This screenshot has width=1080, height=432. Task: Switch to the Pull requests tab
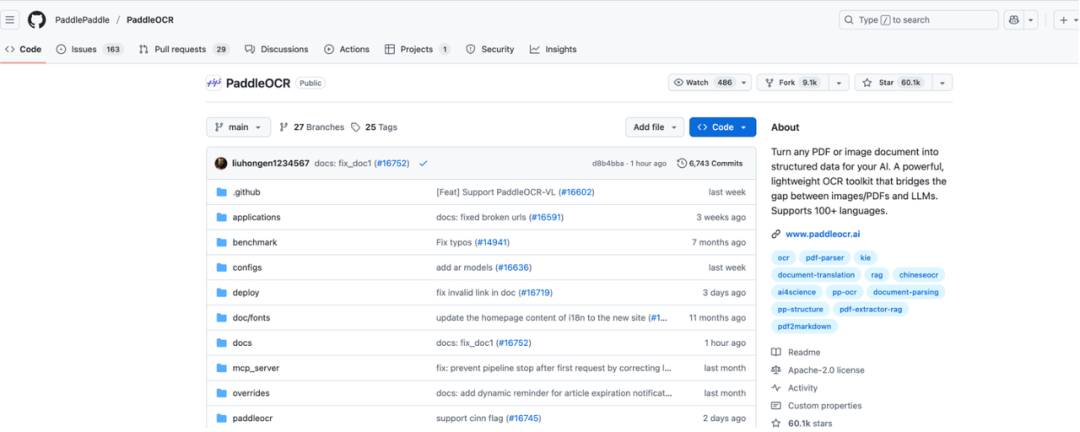pyautogui.click(x=184, y=50)
